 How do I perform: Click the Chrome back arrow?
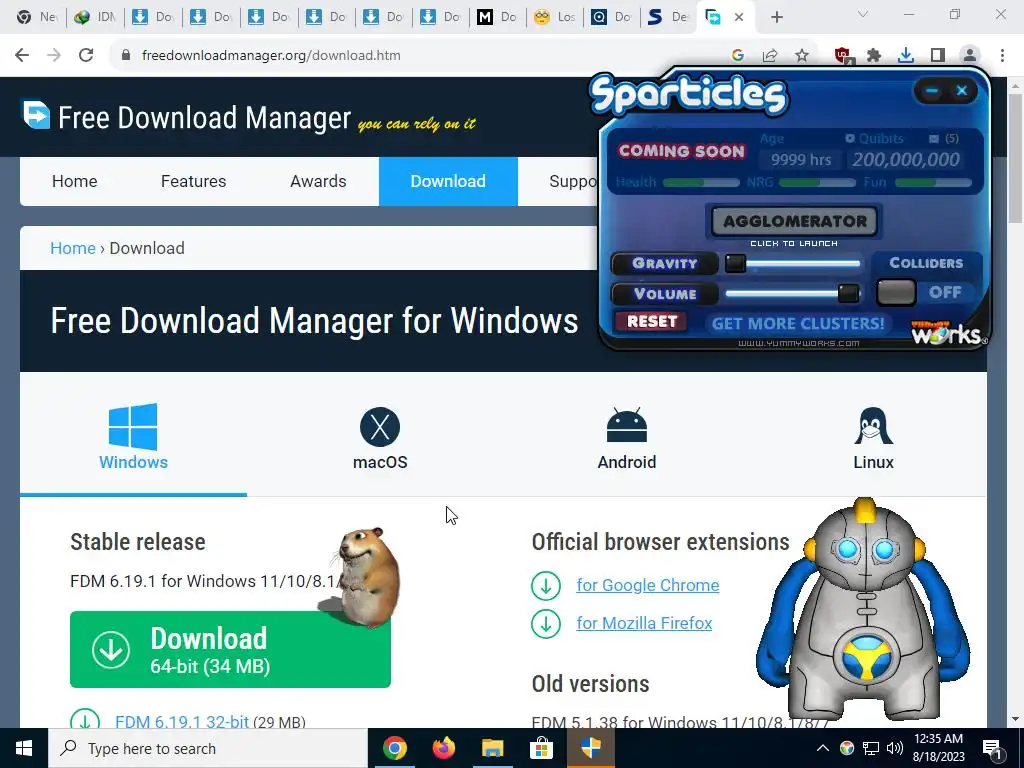[x=22, y=56]
